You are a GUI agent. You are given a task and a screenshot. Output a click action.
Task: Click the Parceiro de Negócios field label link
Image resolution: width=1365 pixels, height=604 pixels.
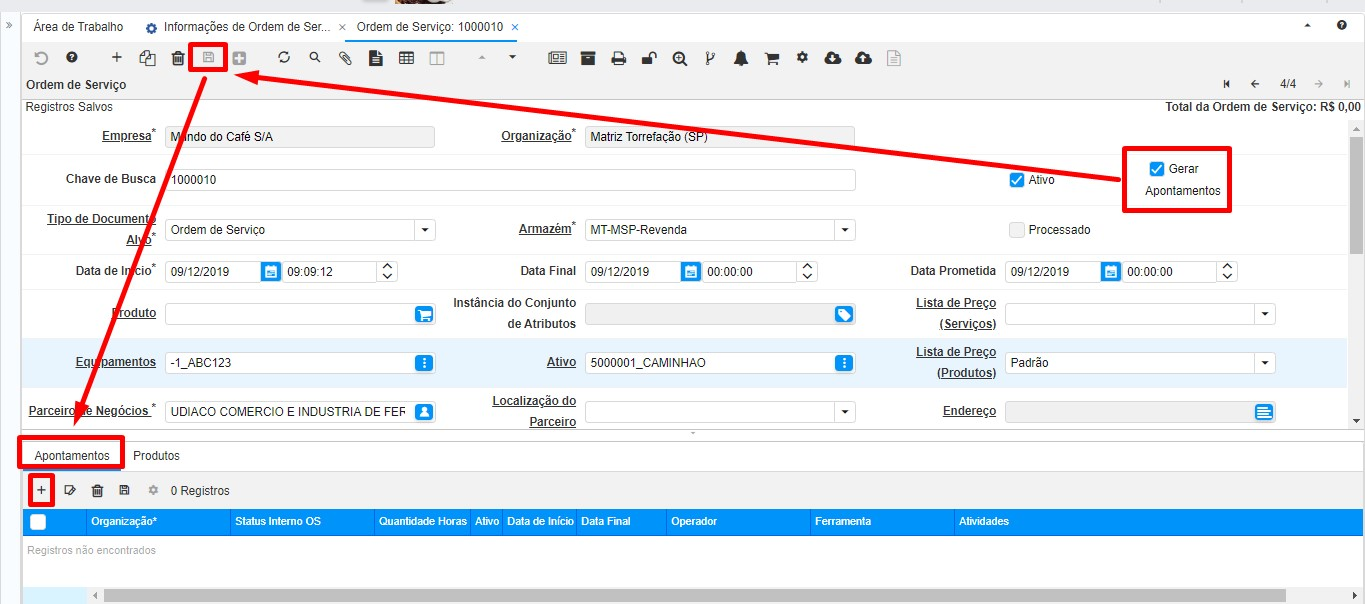(89, 411)
